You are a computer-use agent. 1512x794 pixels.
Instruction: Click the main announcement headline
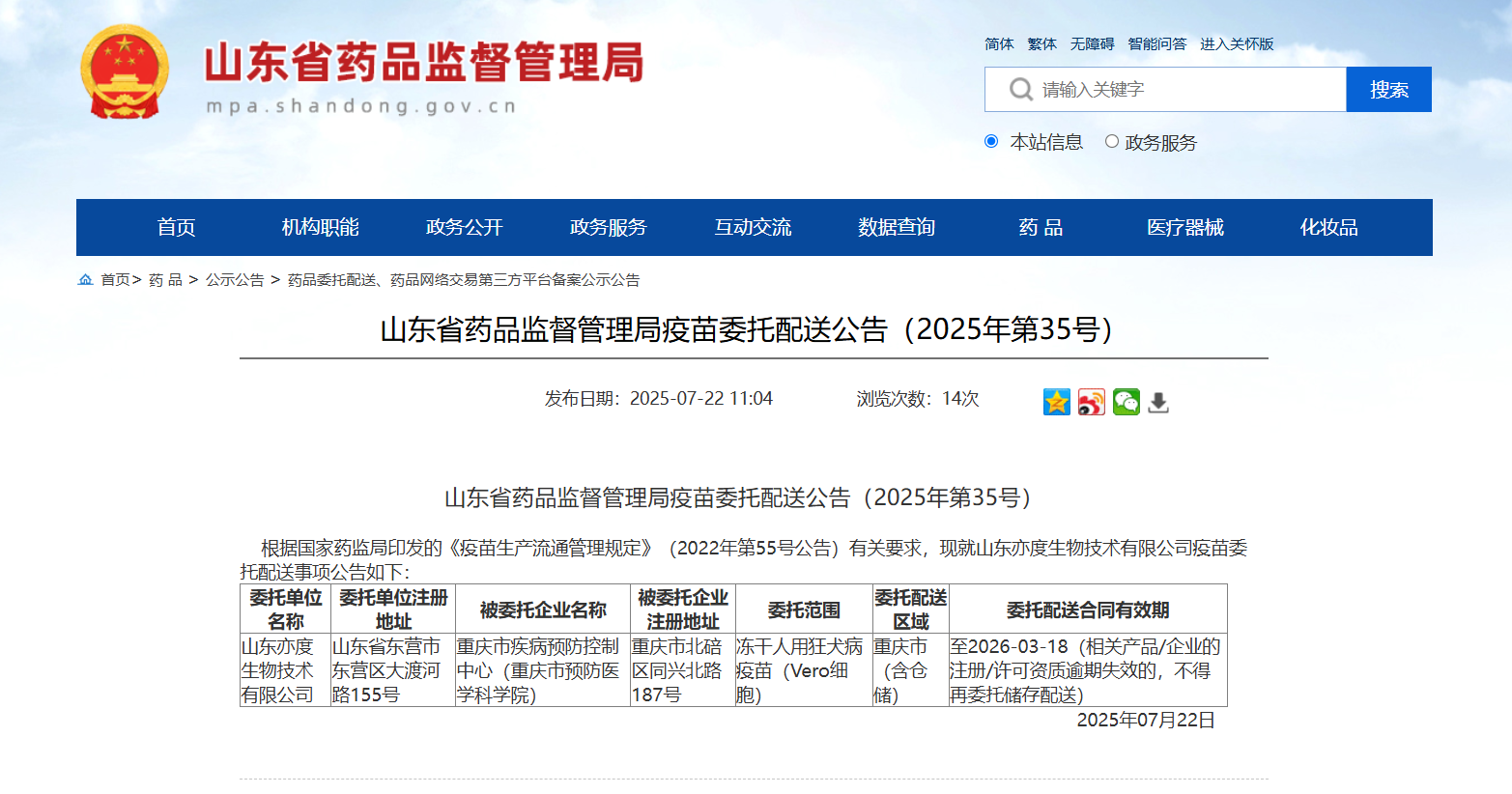pyautogui.click(x=754, y=329)
